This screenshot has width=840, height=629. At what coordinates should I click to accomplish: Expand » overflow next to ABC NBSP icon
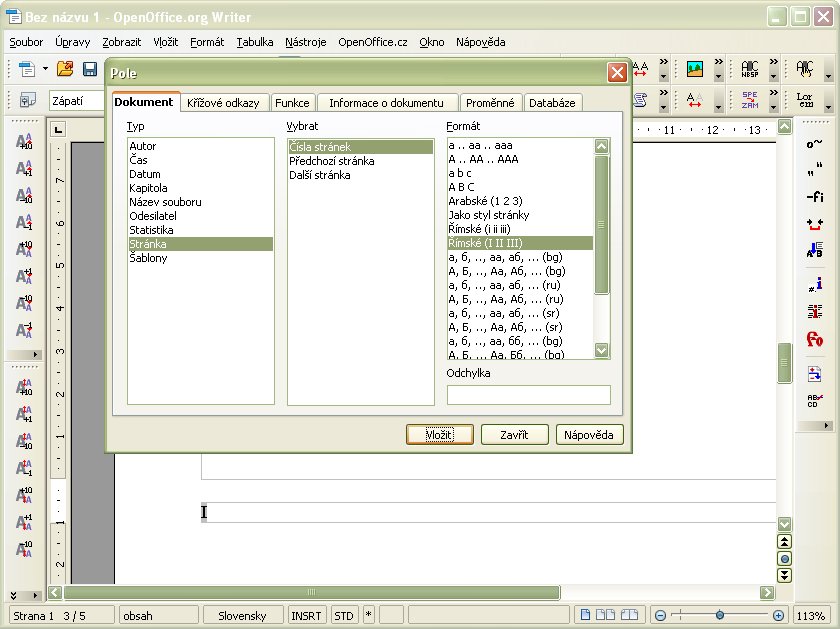tap(773, 62)
